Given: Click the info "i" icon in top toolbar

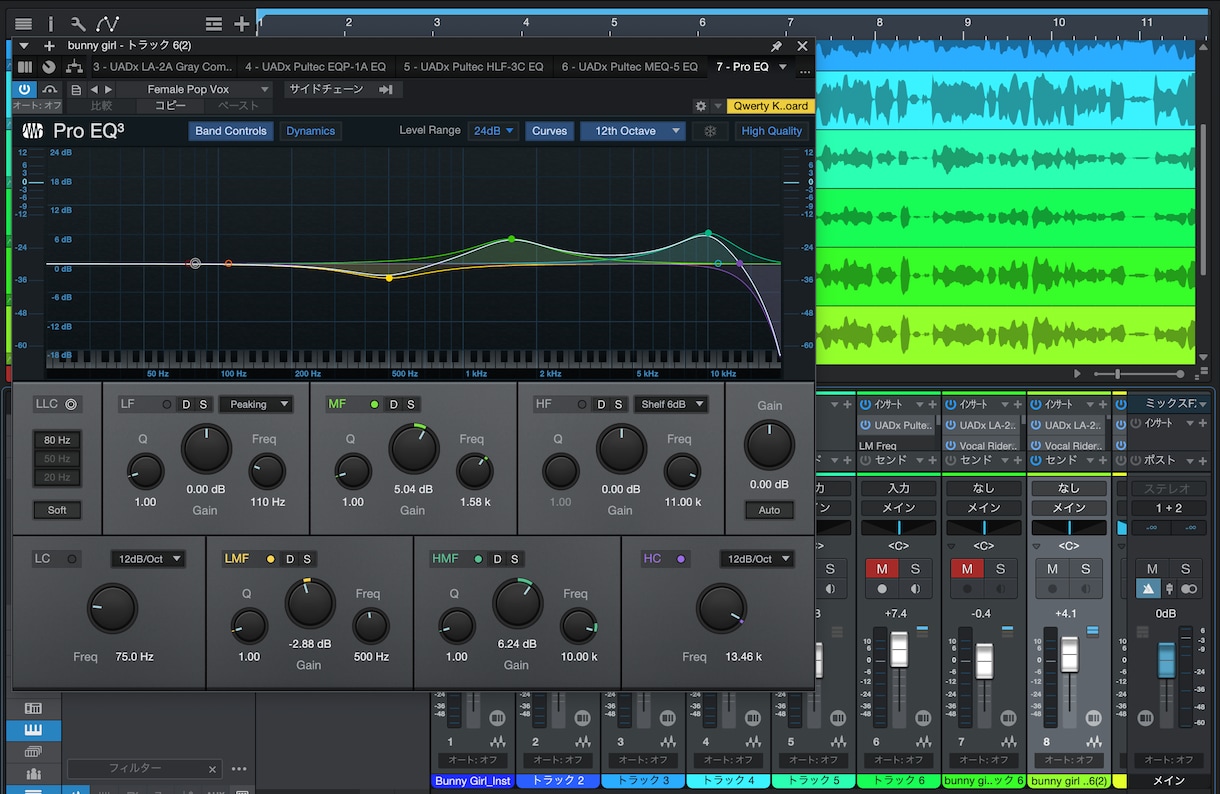Looking at the screenshot, I should (x=51, y=23).
